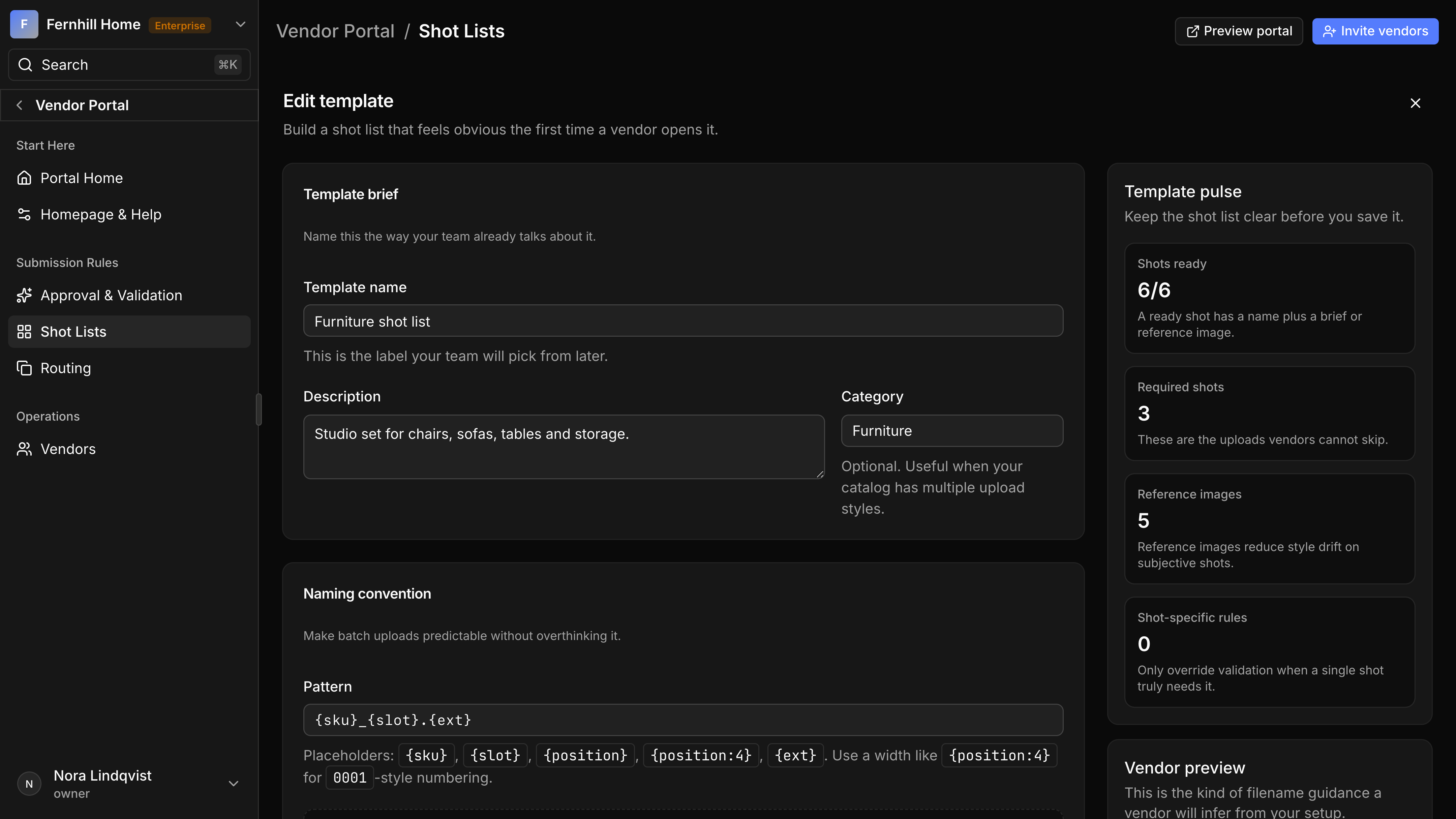Click the Description text area
This screenshot has height=819, width=1456.
(x=564, y=447)
